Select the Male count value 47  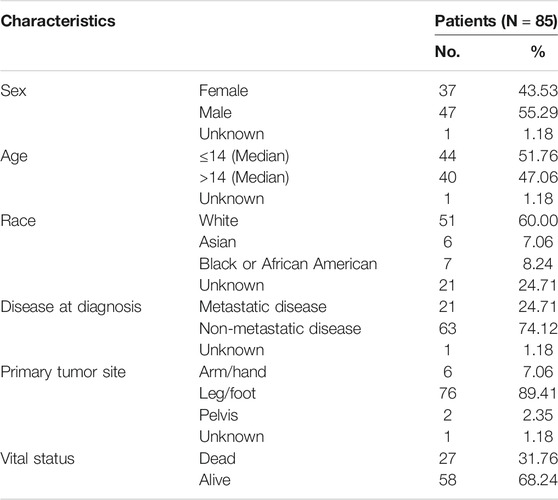coord(447,112)
